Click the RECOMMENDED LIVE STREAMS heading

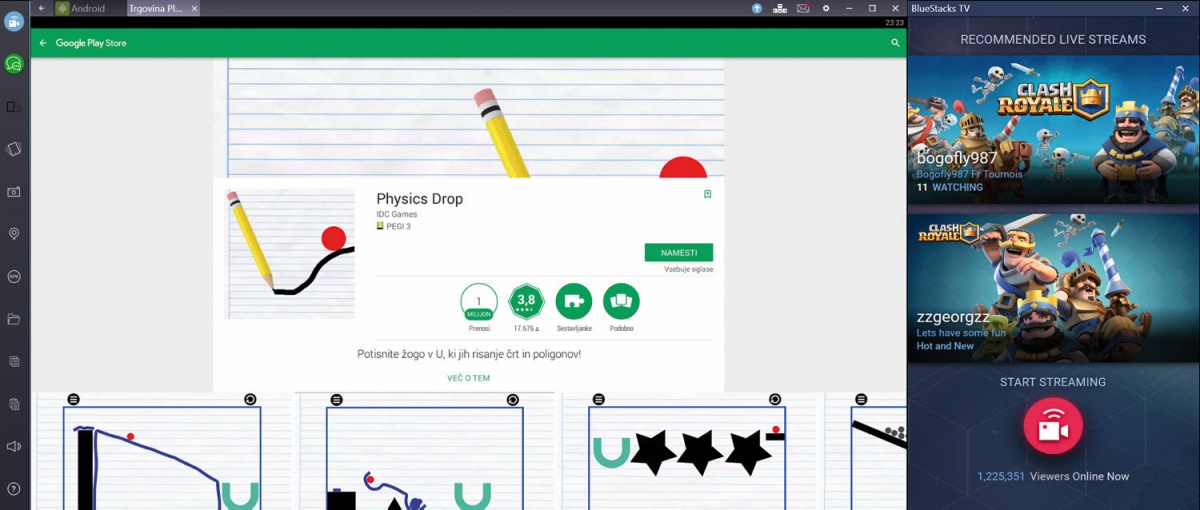coord(1053,39)
